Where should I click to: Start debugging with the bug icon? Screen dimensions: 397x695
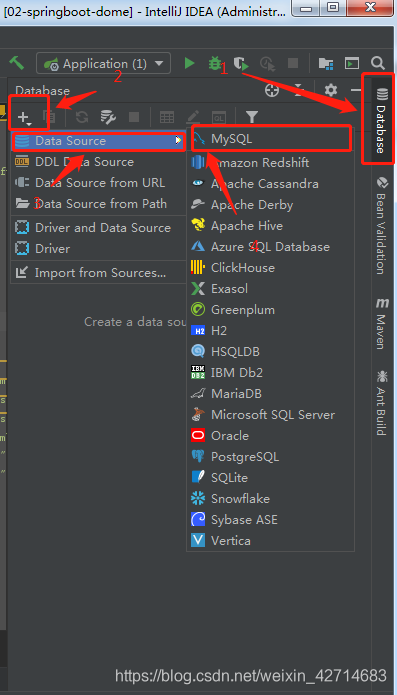click(215, 63)
